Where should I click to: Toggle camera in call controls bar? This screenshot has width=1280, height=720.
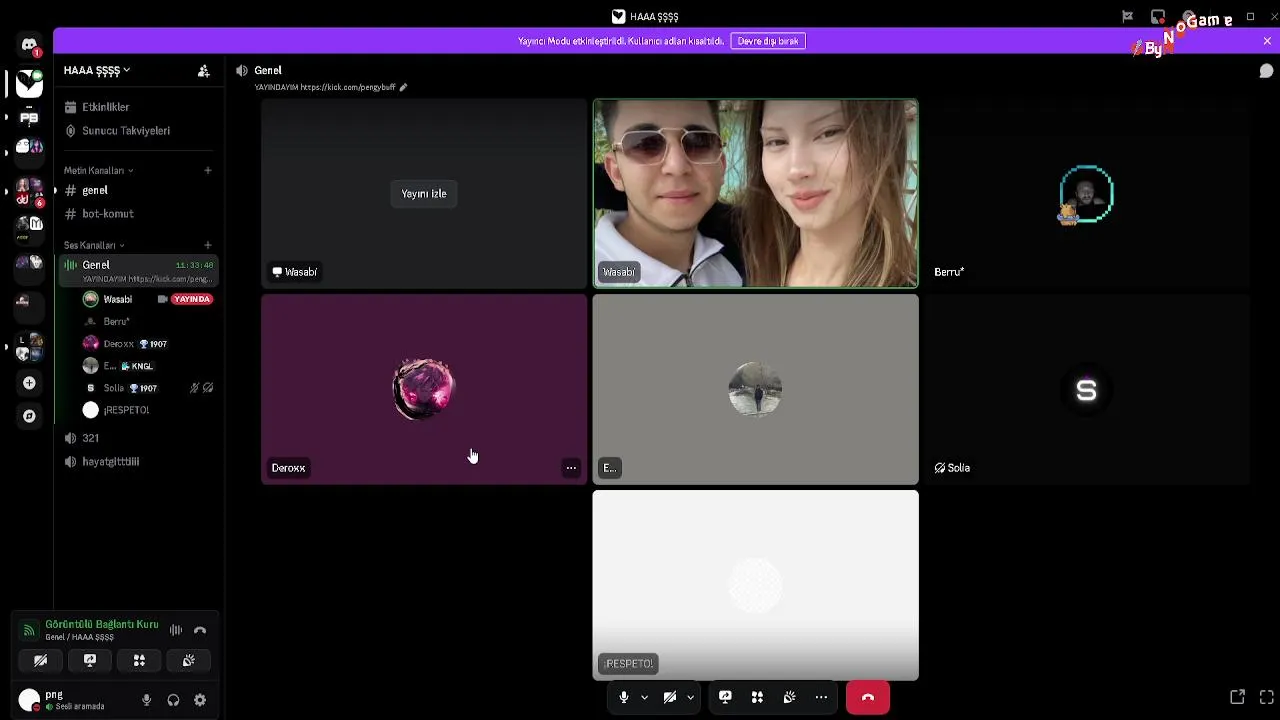[x=670, y=698]
